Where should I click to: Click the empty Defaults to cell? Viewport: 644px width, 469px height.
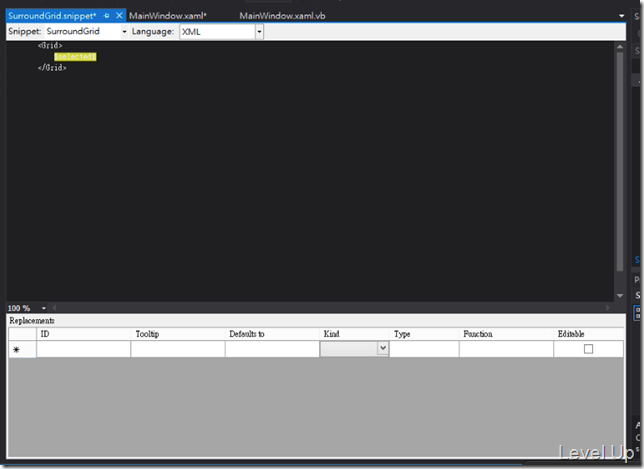272,349
